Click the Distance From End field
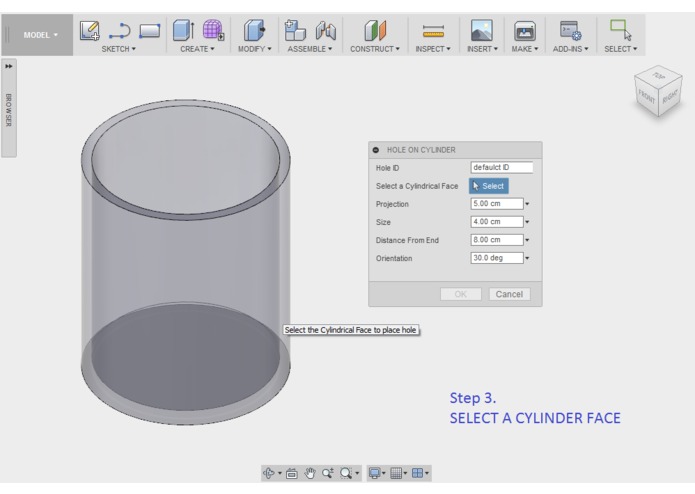The height and width of the screenshot is (494, 695). coord(497,240)
